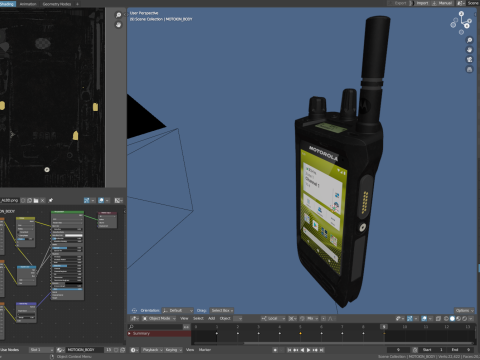
Task: Jump to the timeline end frame
Action: (322, 350)
